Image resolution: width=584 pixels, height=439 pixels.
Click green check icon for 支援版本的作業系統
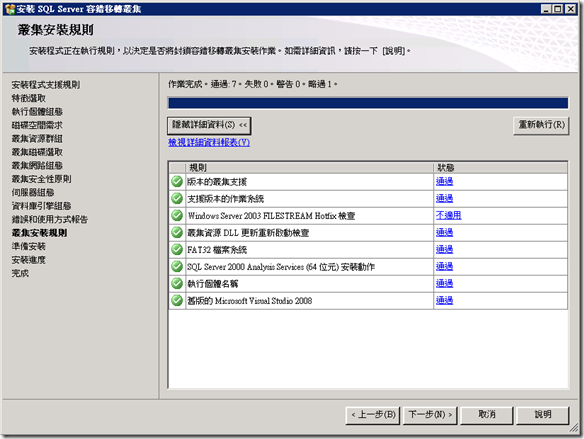tap(177, 198)
